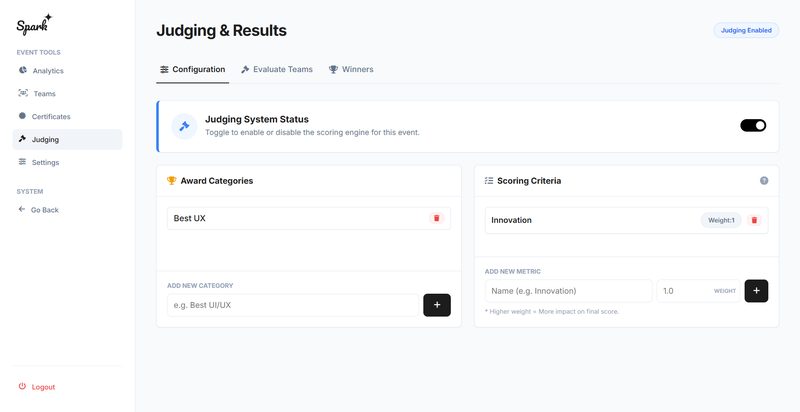Log out using the Logout button
This screenshot has height=412, width=800.
[43, 387]
